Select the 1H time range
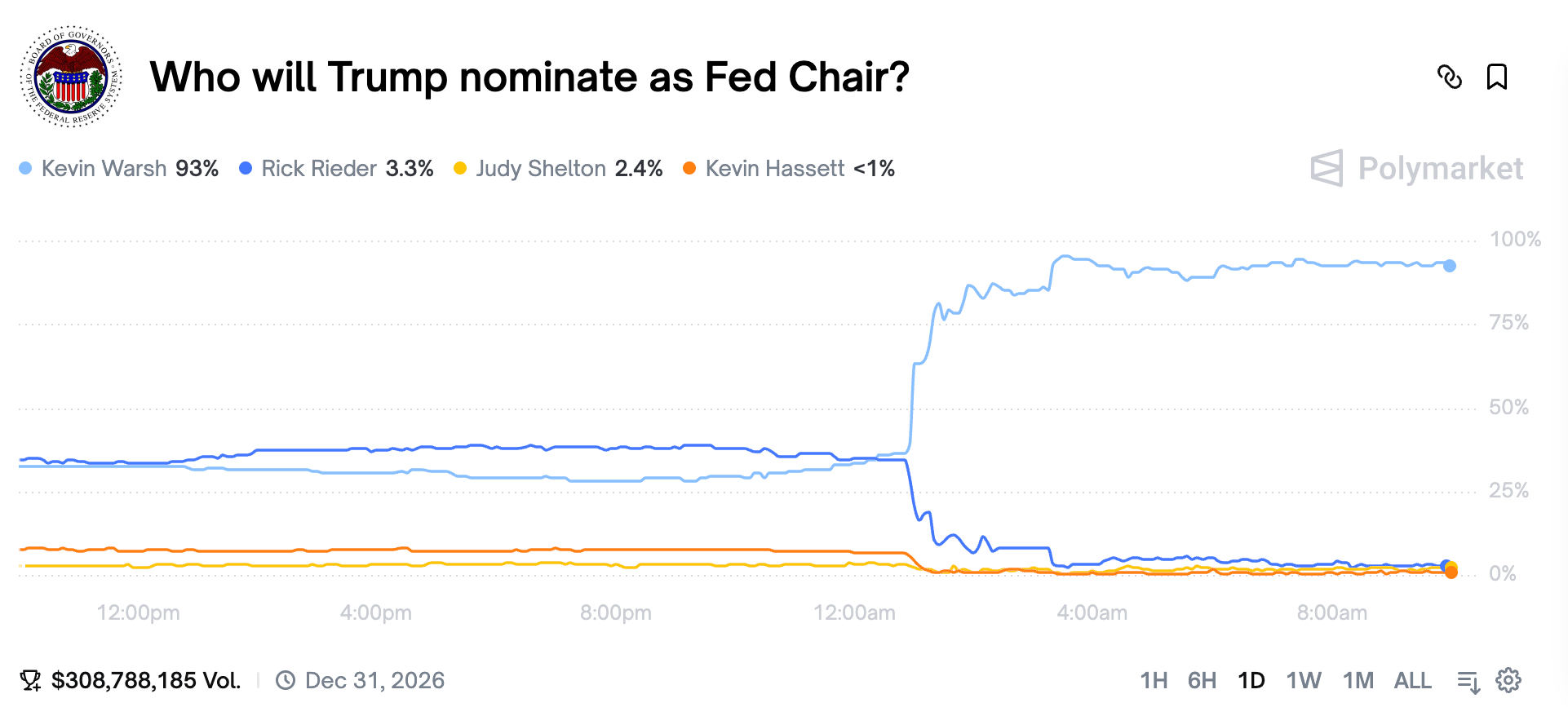 (x=1154, y=680)
